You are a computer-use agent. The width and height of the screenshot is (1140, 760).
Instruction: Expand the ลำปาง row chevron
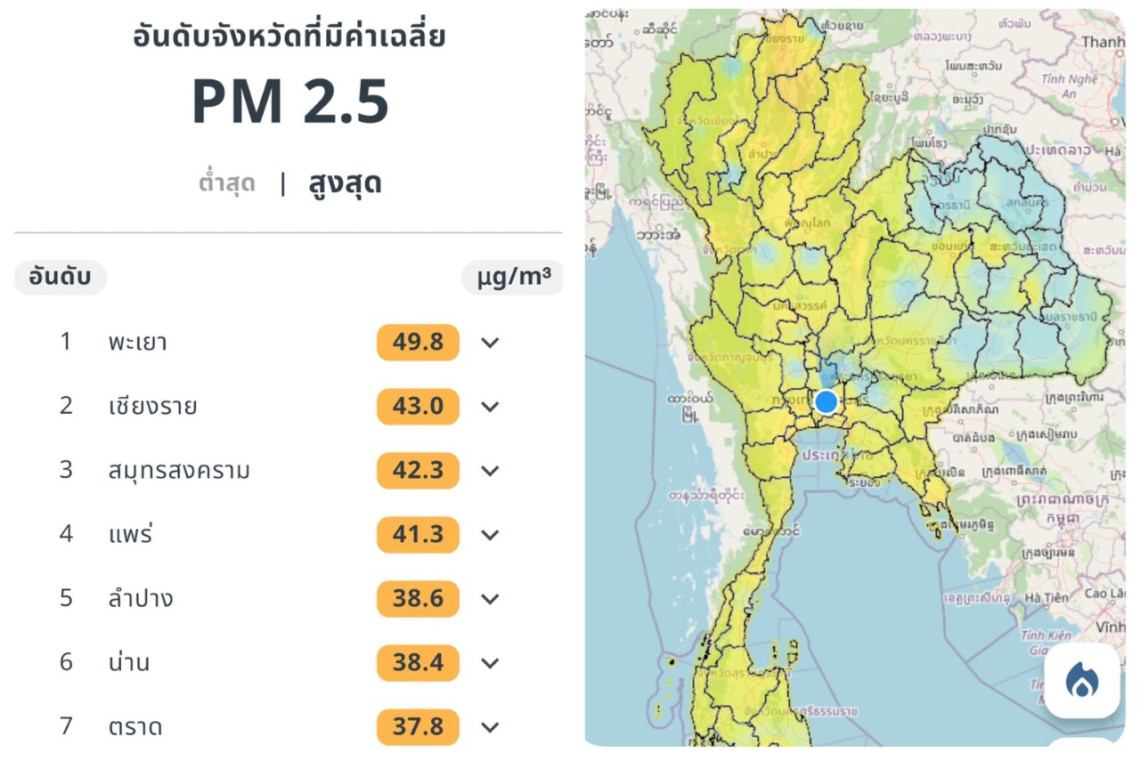(x=489, y=599)
